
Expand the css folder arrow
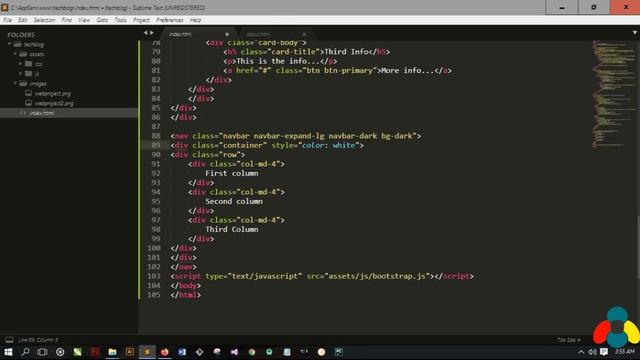(x=20, y=64)
